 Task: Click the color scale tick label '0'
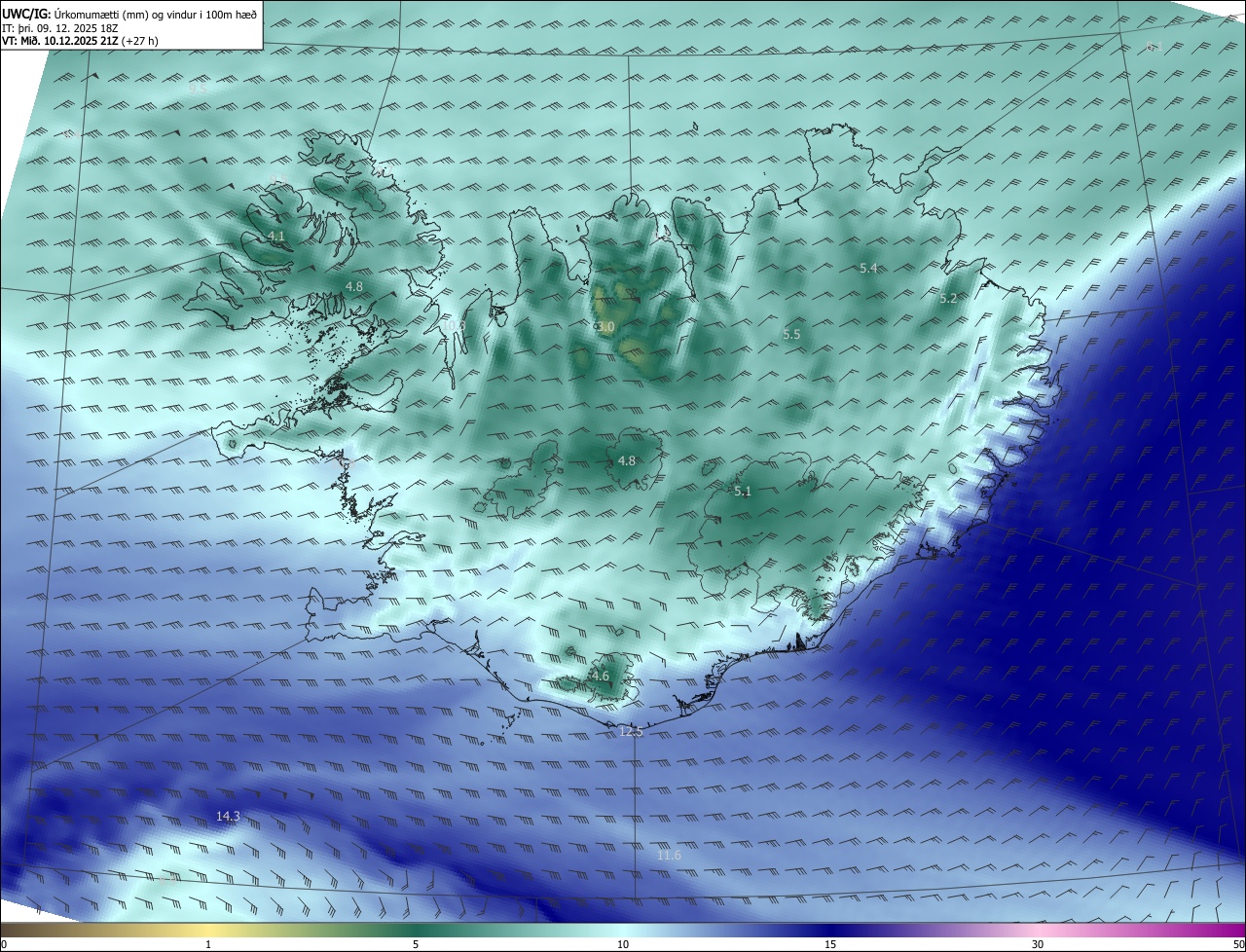click(x=4, y=944)
